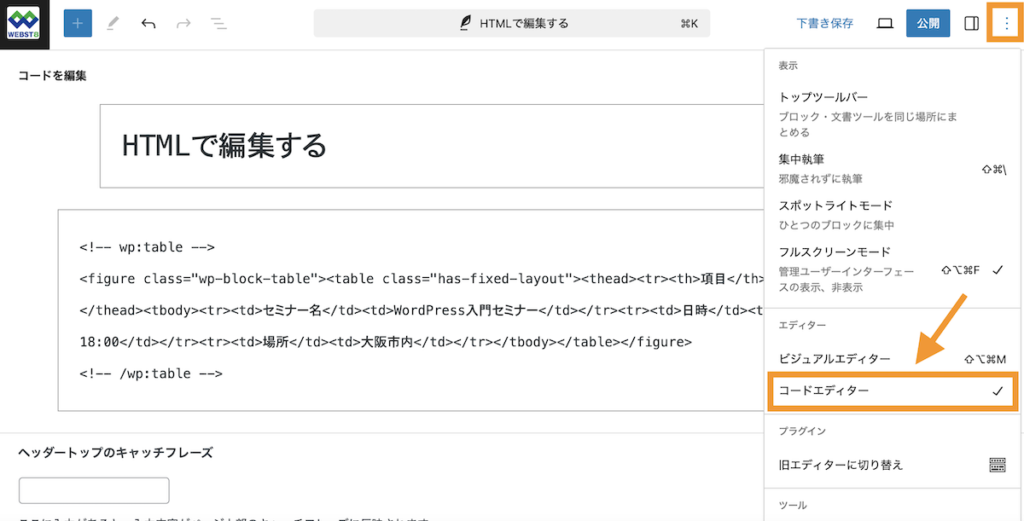Undo the last change with the arrow icon
This screenshot has width=1024, height=521.
pyautogui.click(x=148, y=24)
